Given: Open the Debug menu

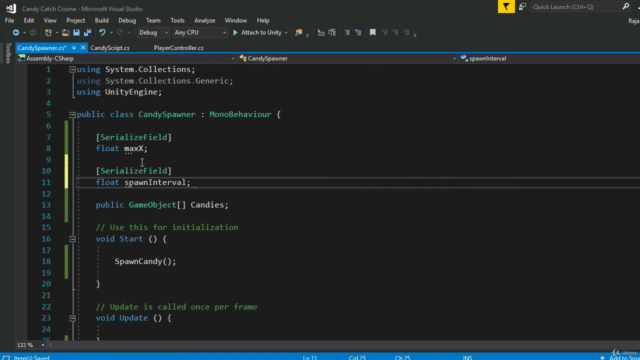Looking at the screenshot, I should click(x=127, y=20).
